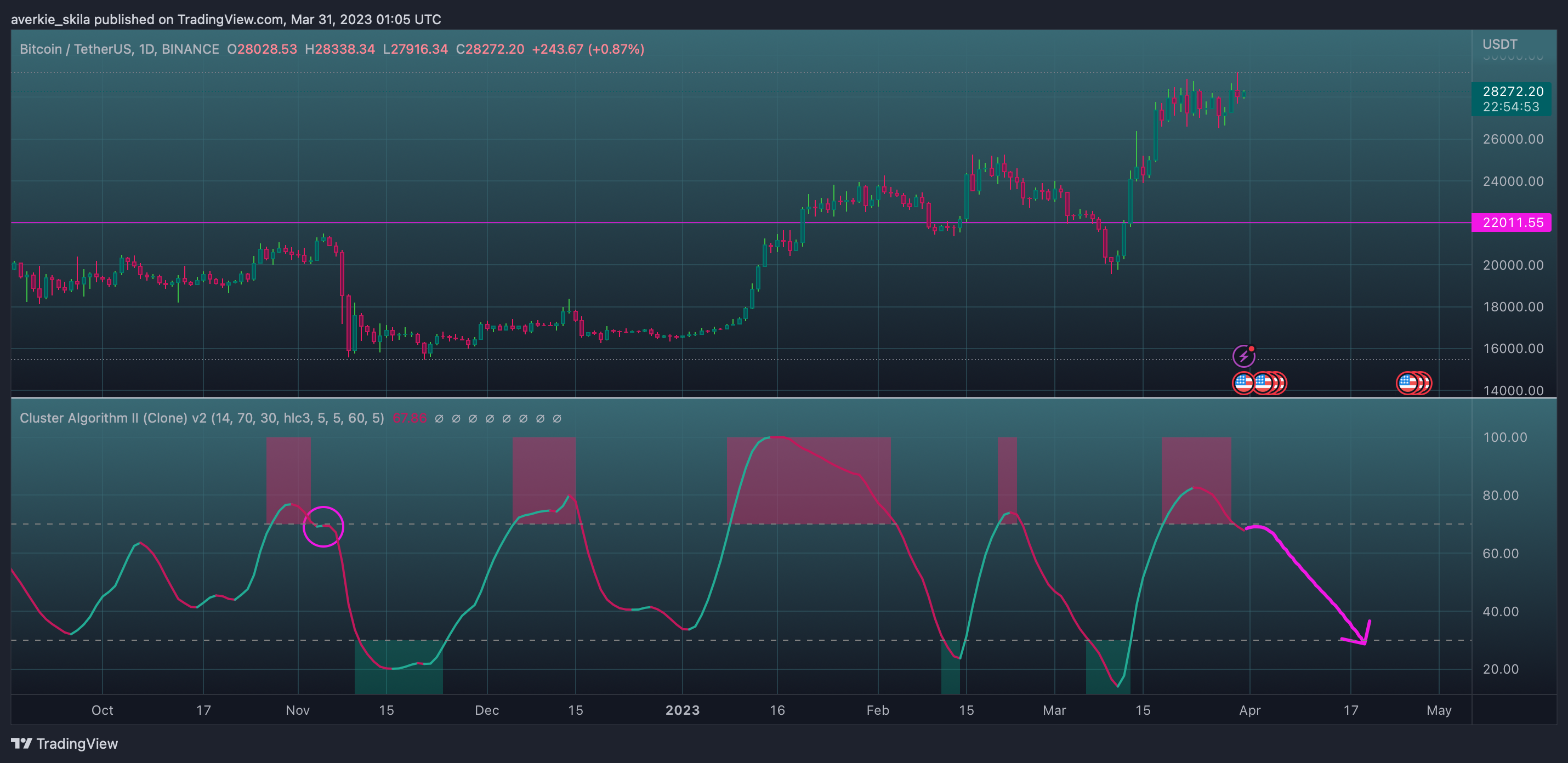Click the 24000.00 price scale label
The width and height of the screenshot is (1568, 763).
pyautogui.click(x=1513, y=181)
